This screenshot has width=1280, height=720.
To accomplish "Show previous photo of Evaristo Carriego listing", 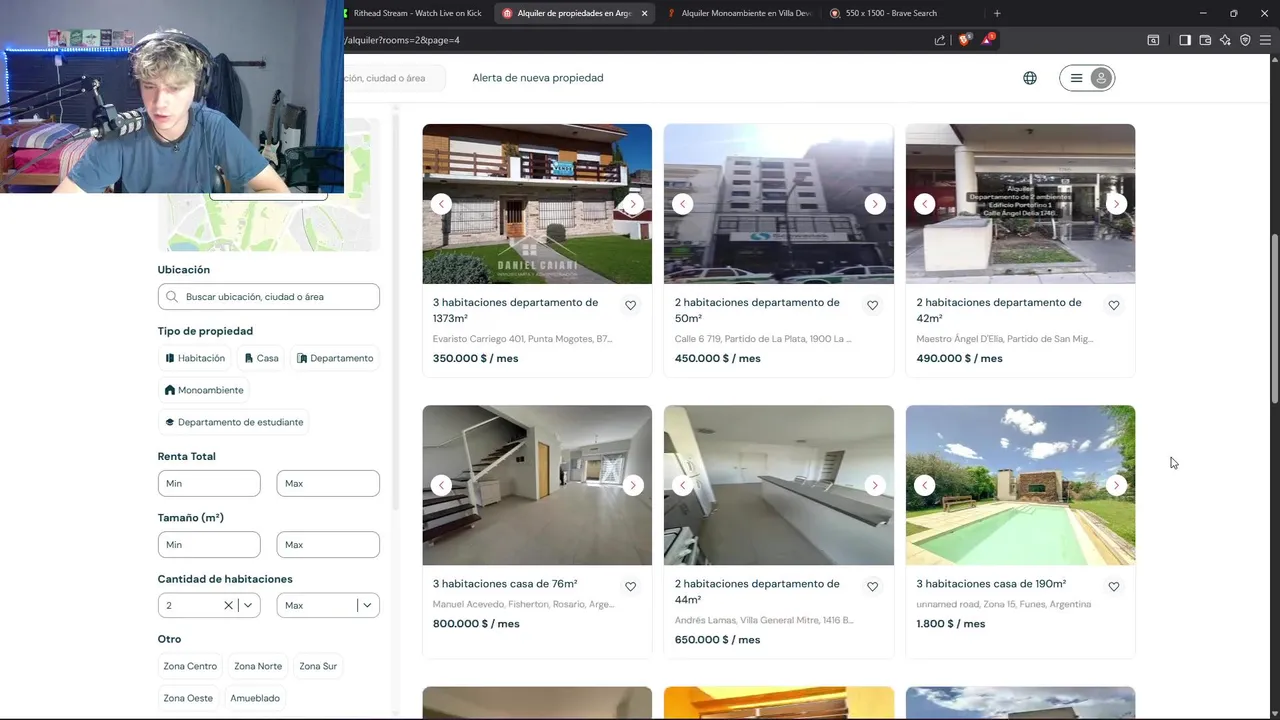I will [x=441, y=204].
